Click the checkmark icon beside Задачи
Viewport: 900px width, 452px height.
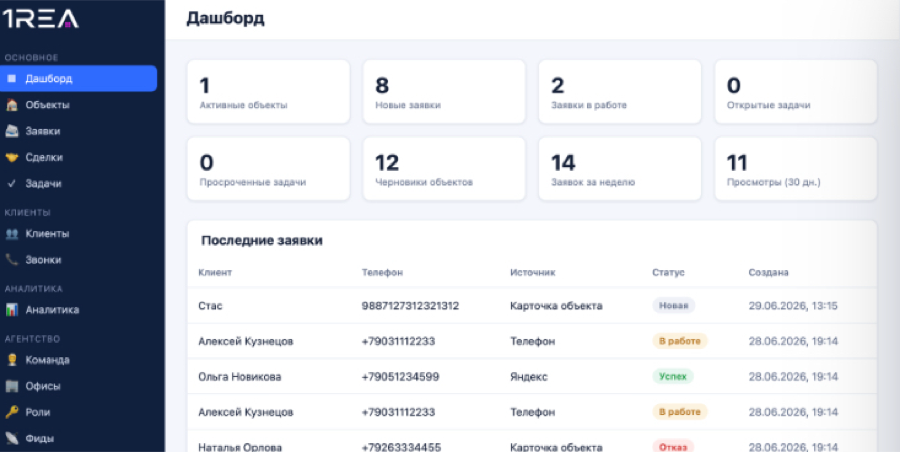click(11, 184)
